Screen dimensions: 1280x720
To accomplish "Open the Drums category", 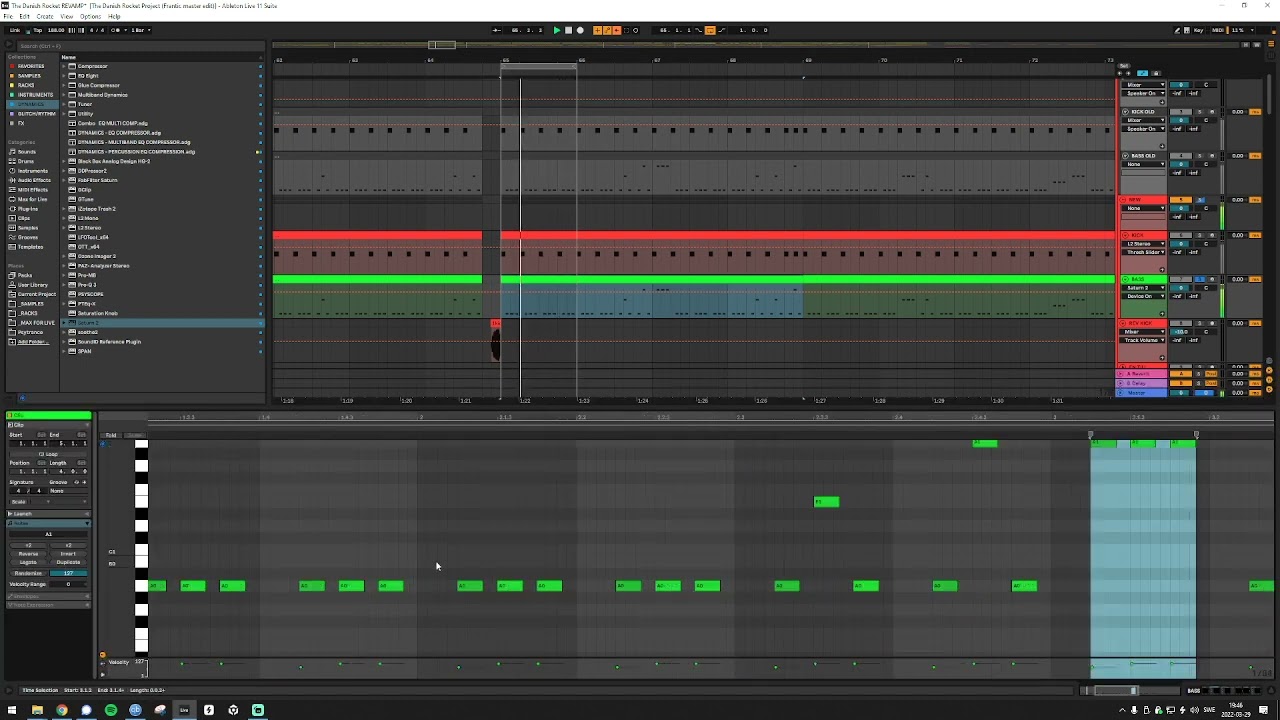I will (x=25, y=161).
